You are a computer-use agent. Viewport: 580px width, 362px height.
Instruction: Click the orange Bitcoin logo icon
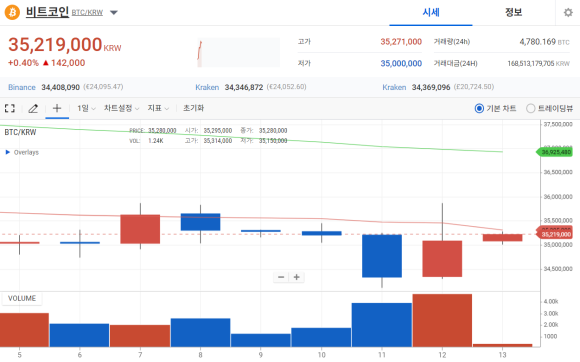(12, 12)
